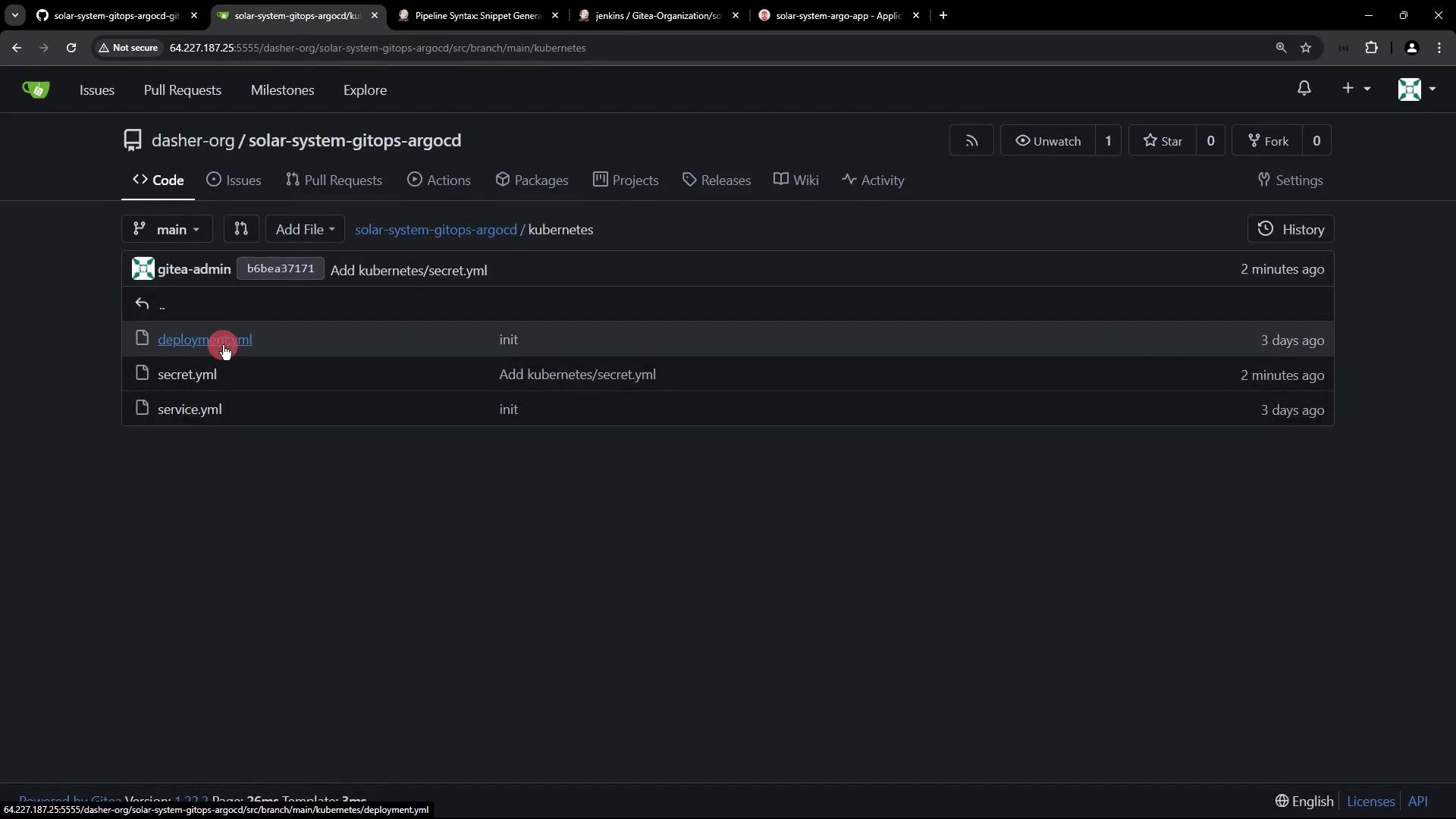The image size is (1456, 819).
Task: Toggle Unwatch for this repository
Action: pyautogui.click(x=1049, y=141)
